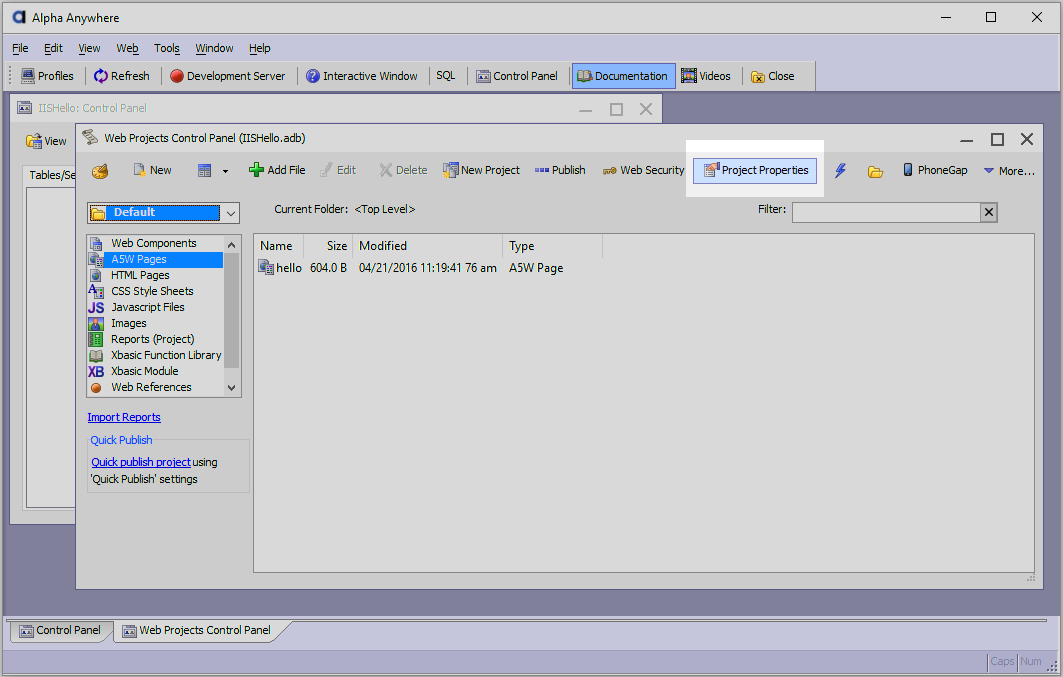
Task: Click the Publish toolbar button
Action: (560, 170)
